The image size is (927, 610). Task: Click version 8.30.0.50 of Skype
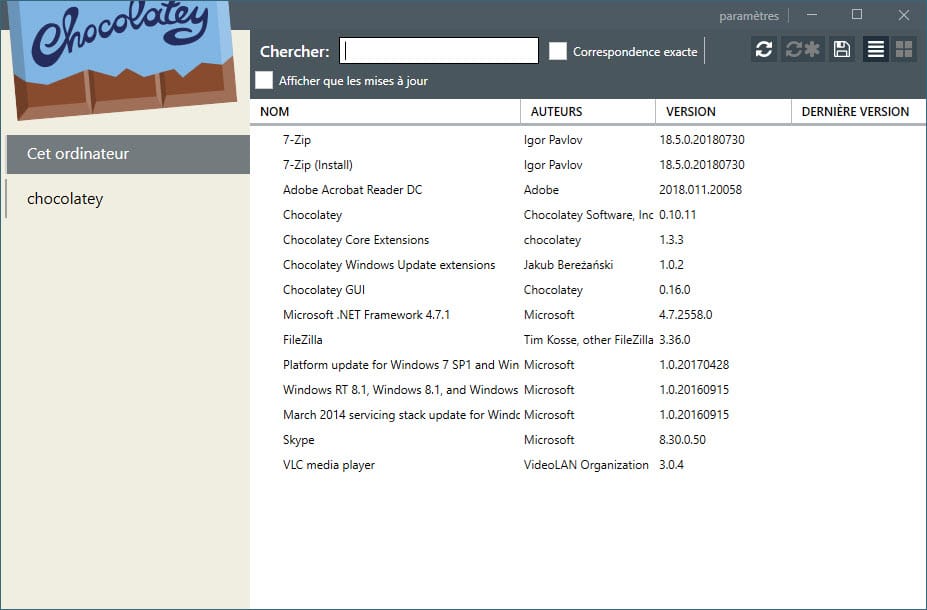682,440
